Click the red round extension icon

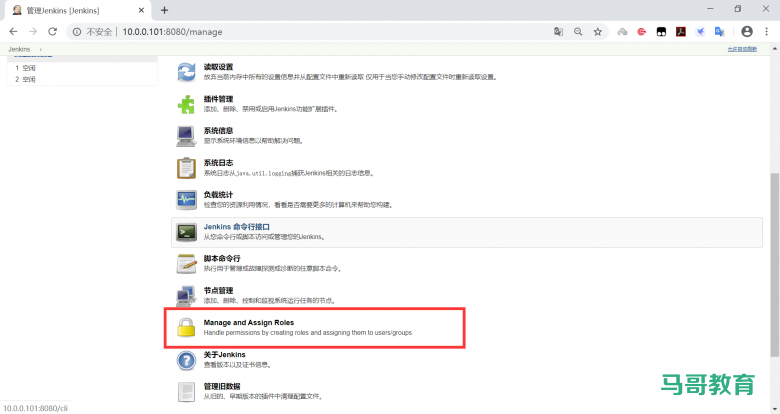642,32
